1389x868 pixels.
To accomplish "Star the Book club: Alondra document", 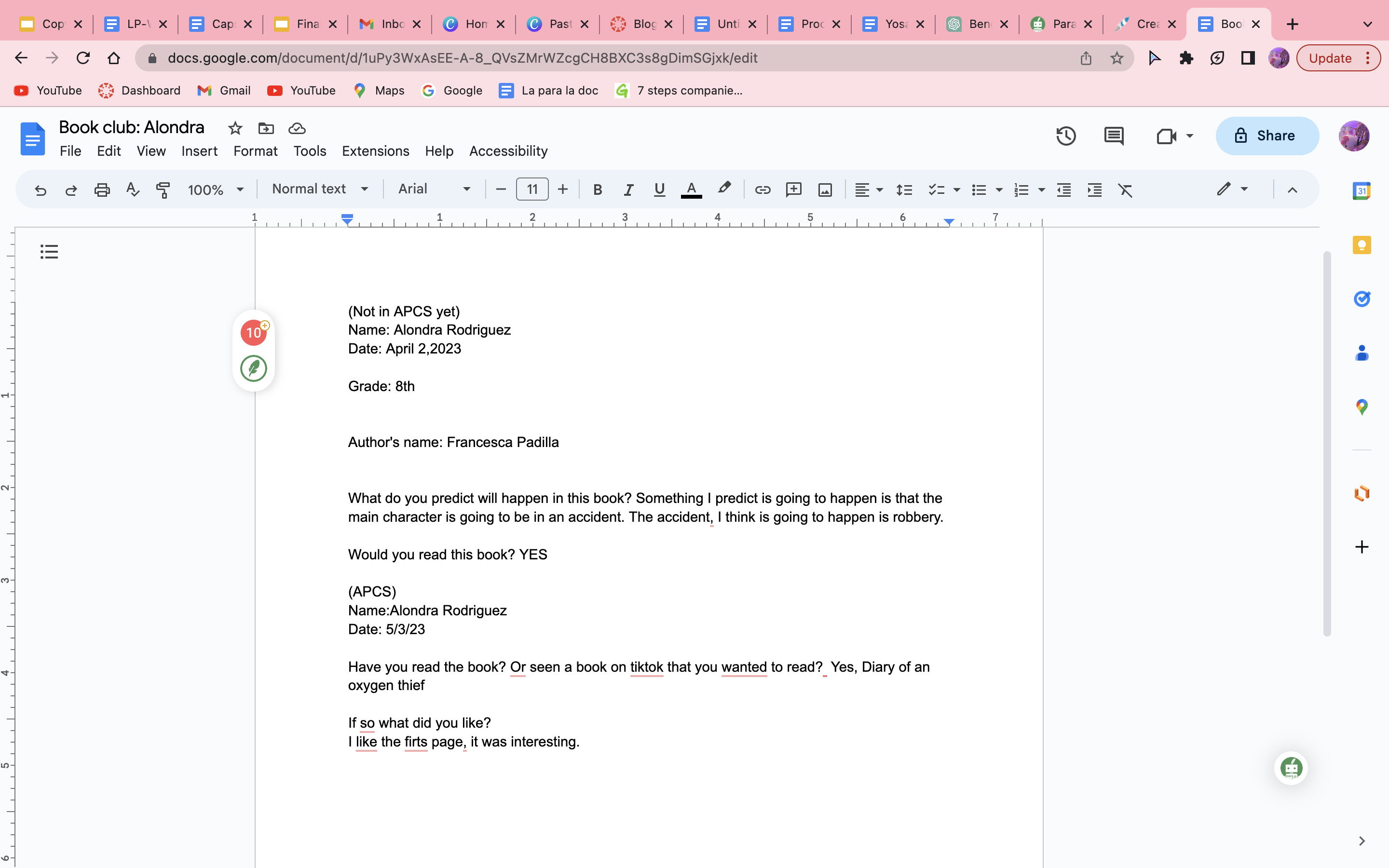I will point(235,128).
